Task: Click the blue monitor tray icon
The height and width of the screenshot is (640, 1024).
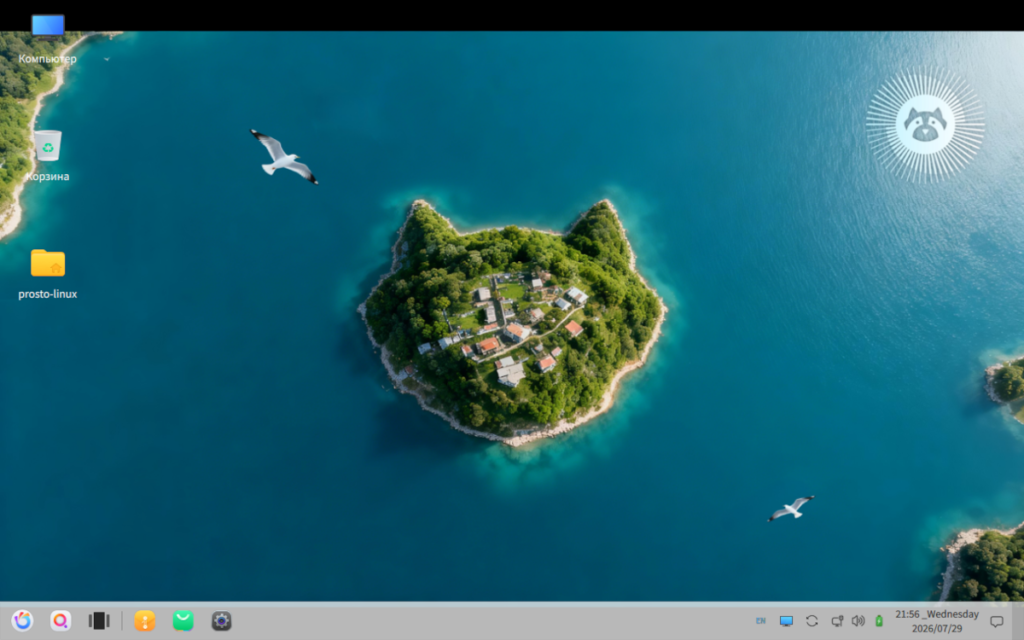Action: [786, 621]
